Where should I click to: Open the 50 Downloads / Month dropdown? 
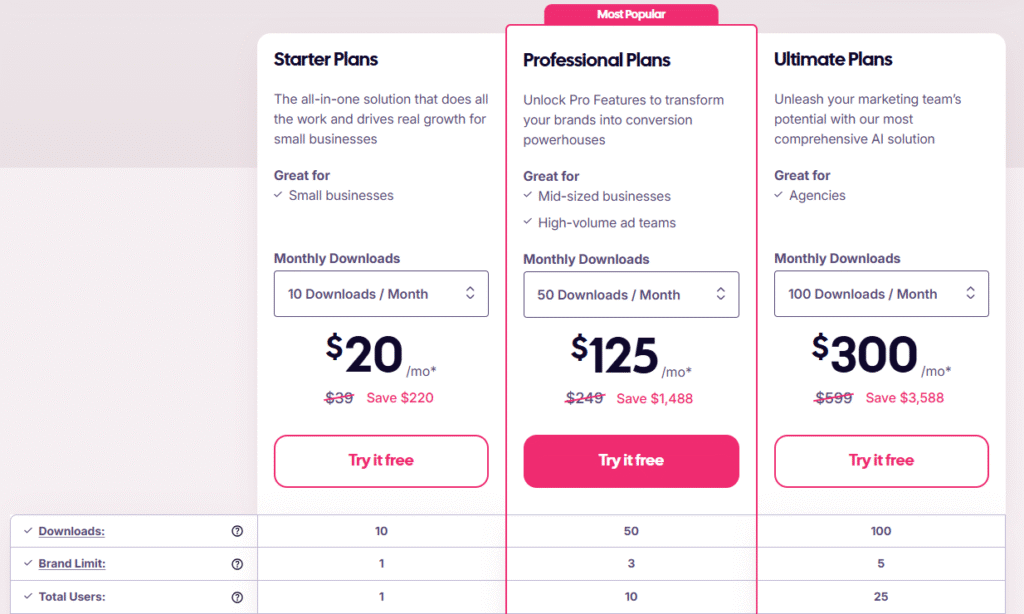click(631, 294)
